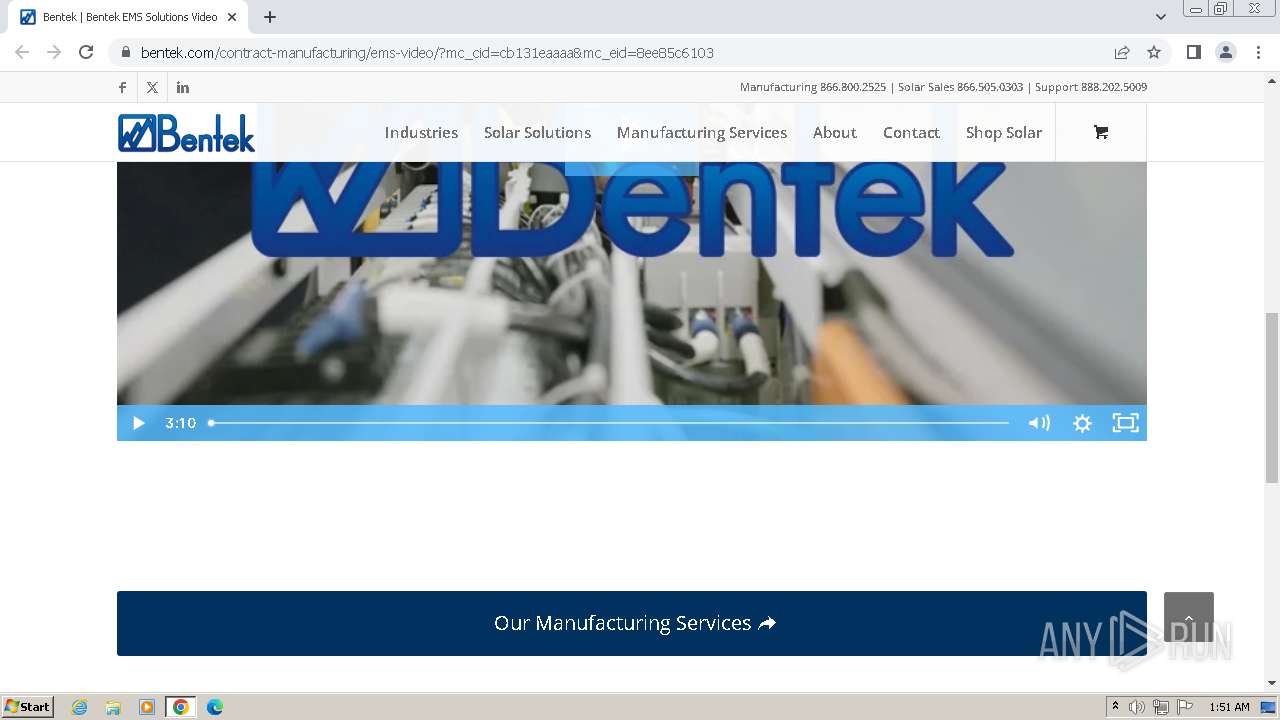Show hidden tray icons arrow
1280x720 pixels.
[x=1115, y=707]
